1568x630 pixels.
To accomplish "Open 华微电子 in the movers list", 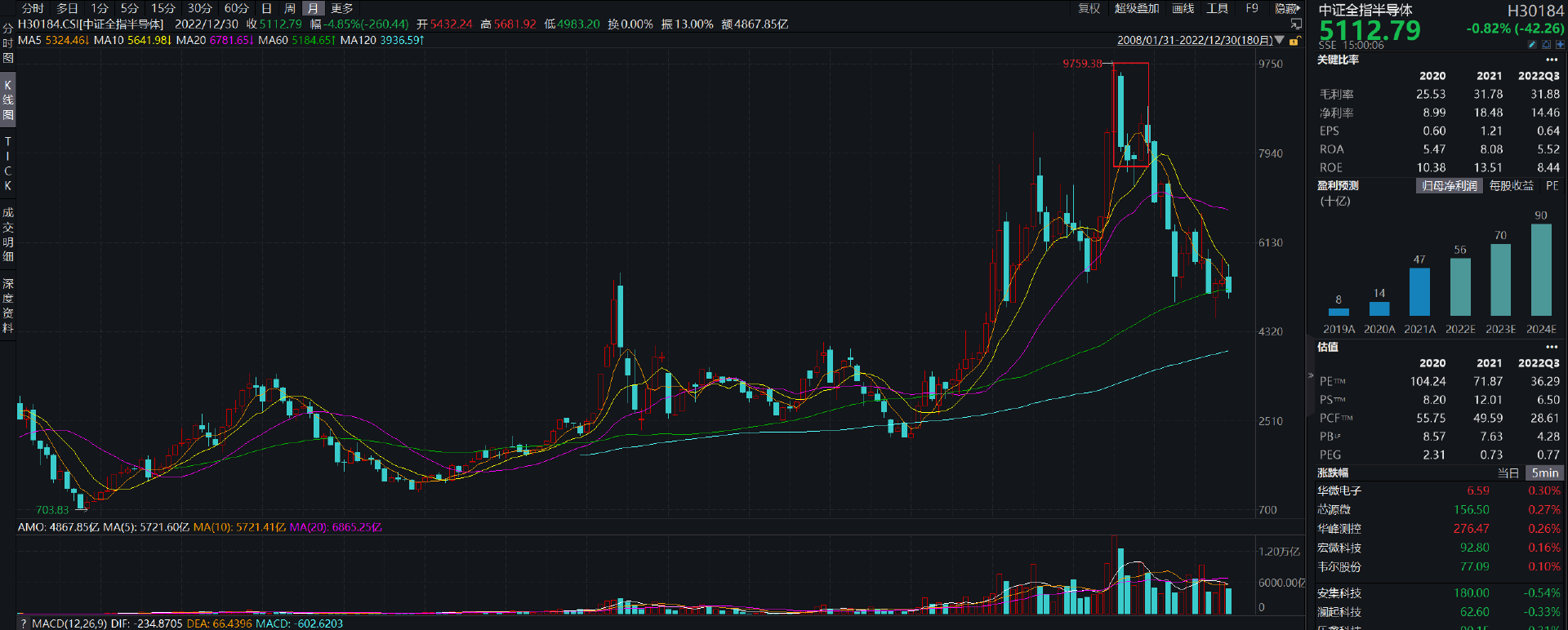I will pos(1339,491).
